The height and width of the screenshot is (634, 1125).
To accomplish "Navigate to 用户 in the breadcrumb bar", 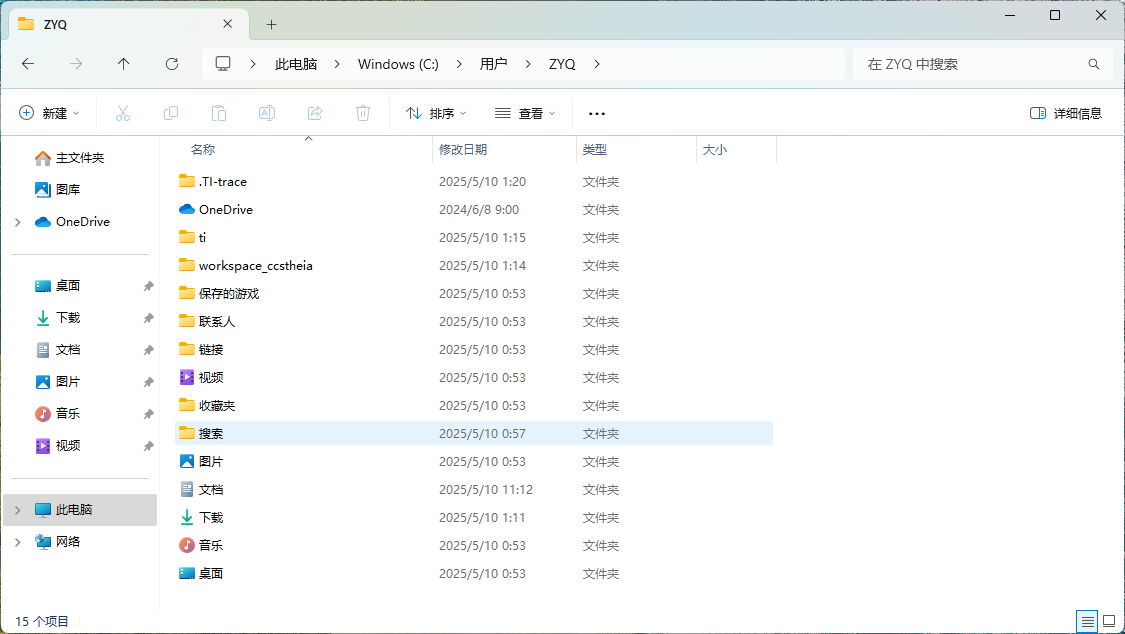I will tap(494, 63).
